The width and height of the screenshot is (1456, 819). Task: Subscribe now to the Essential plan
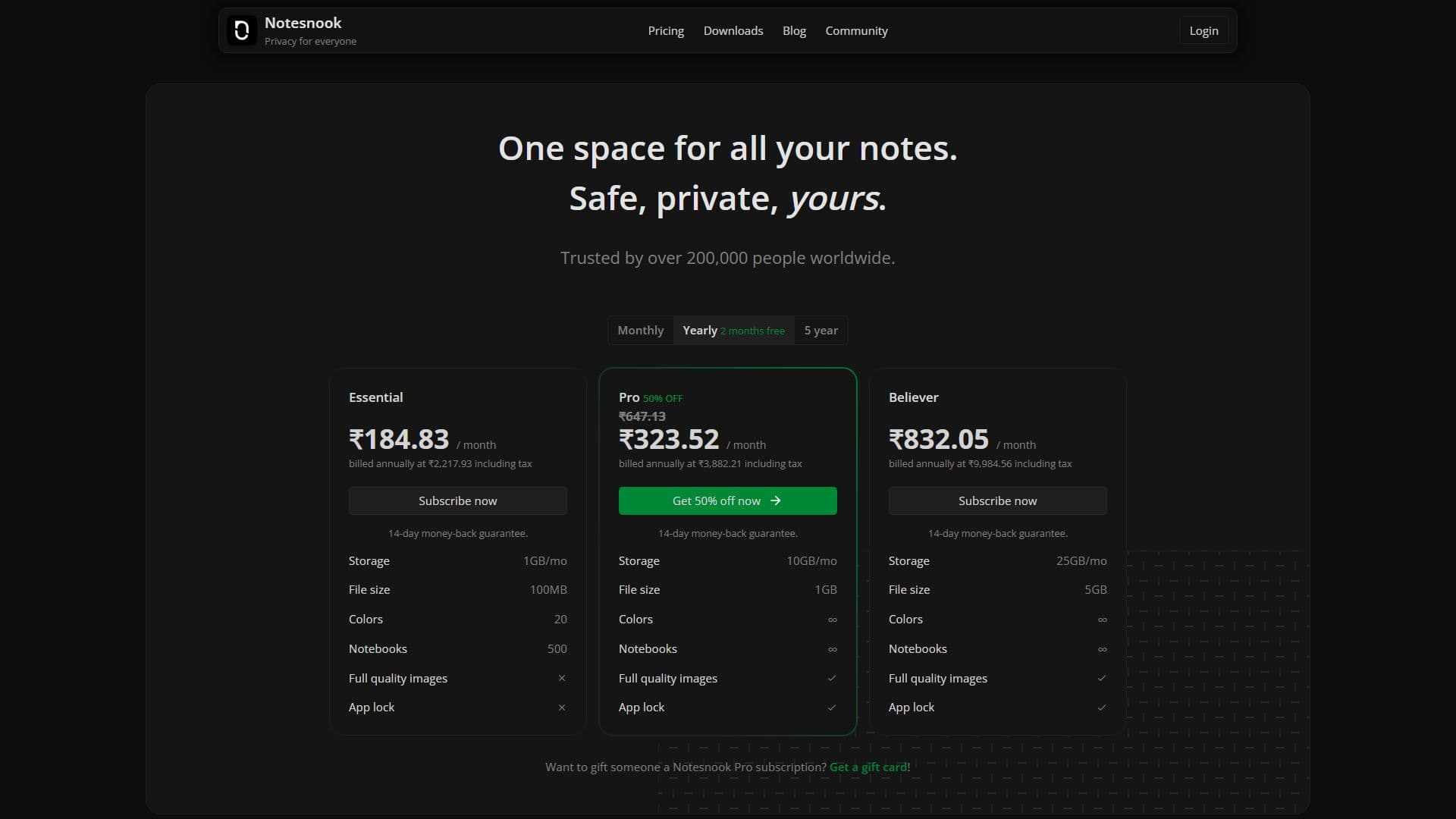click(458, 500)
